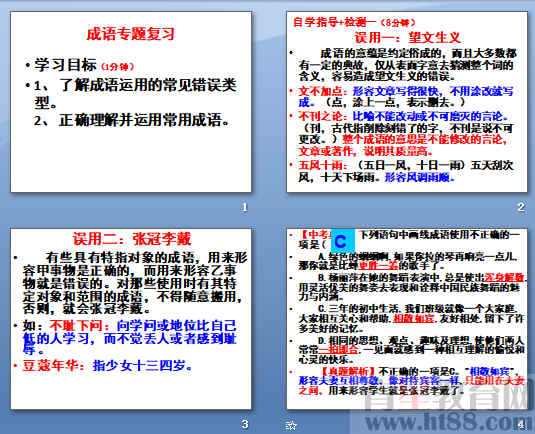
Task: Click the bullet 学习目标 on slide 1
Action: click(65, 65)
